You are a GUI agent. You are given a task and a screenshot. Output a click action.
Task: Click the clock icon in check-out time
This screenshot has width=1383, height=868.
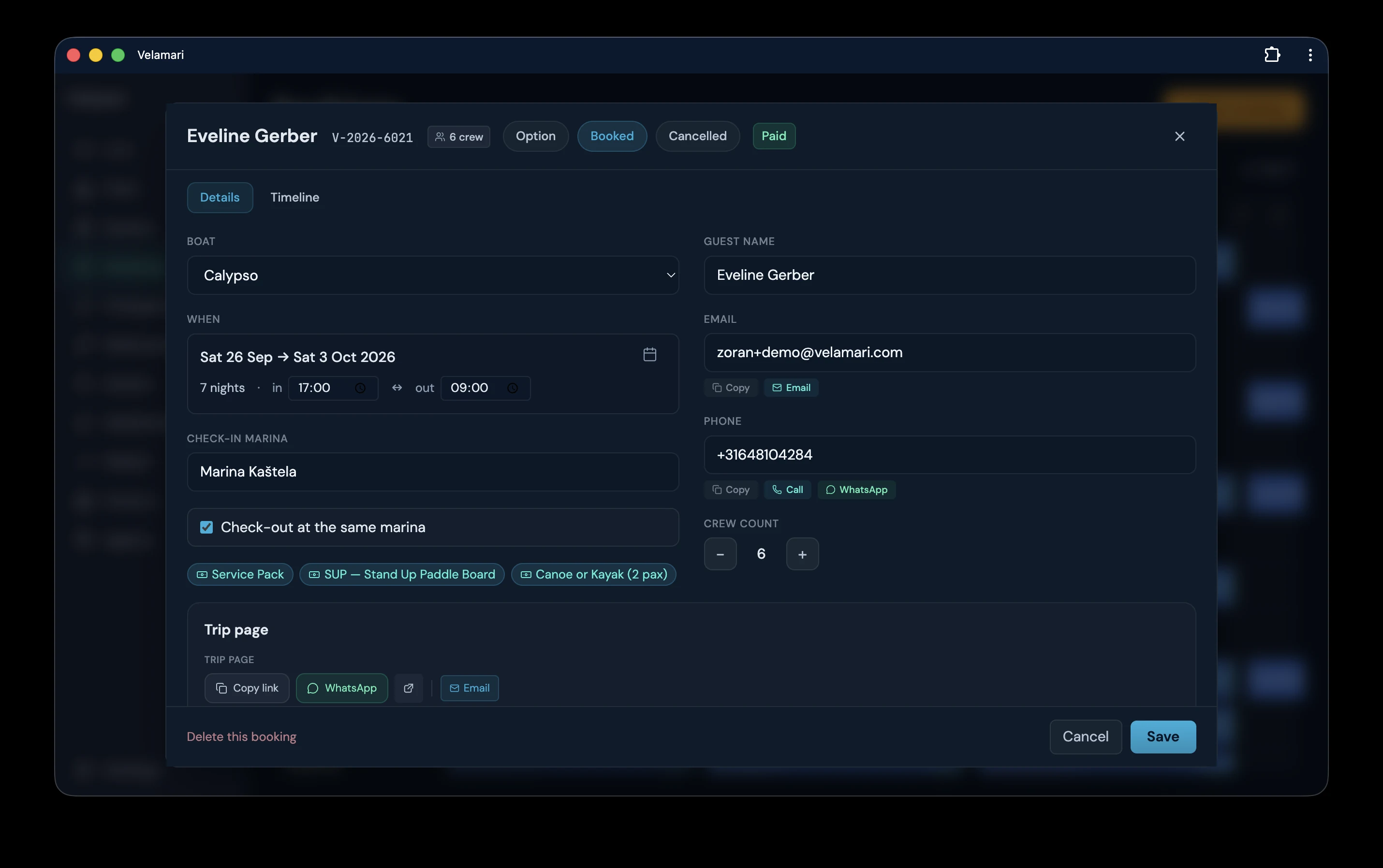click(512, 388)
